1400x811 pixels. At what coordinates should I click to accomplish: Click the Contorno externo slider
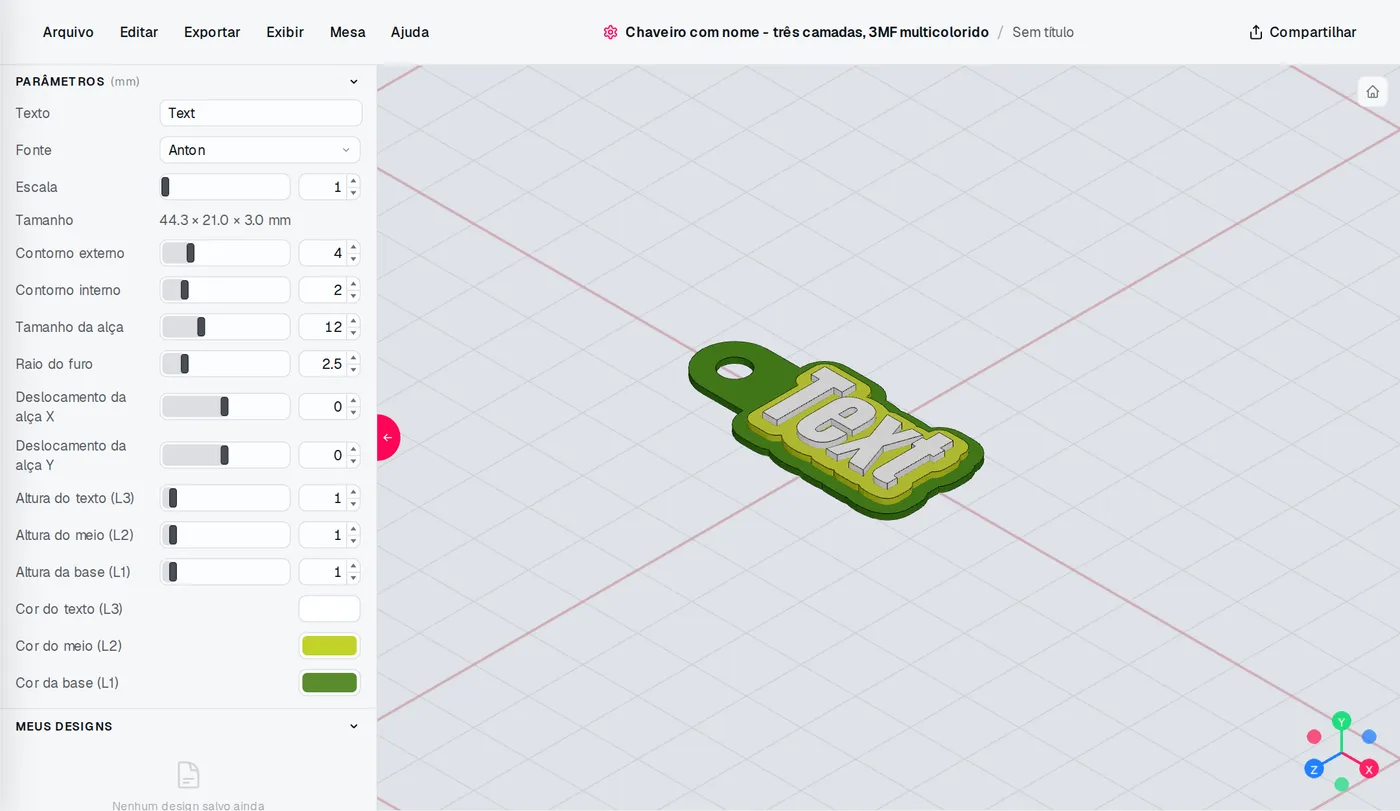225,253
